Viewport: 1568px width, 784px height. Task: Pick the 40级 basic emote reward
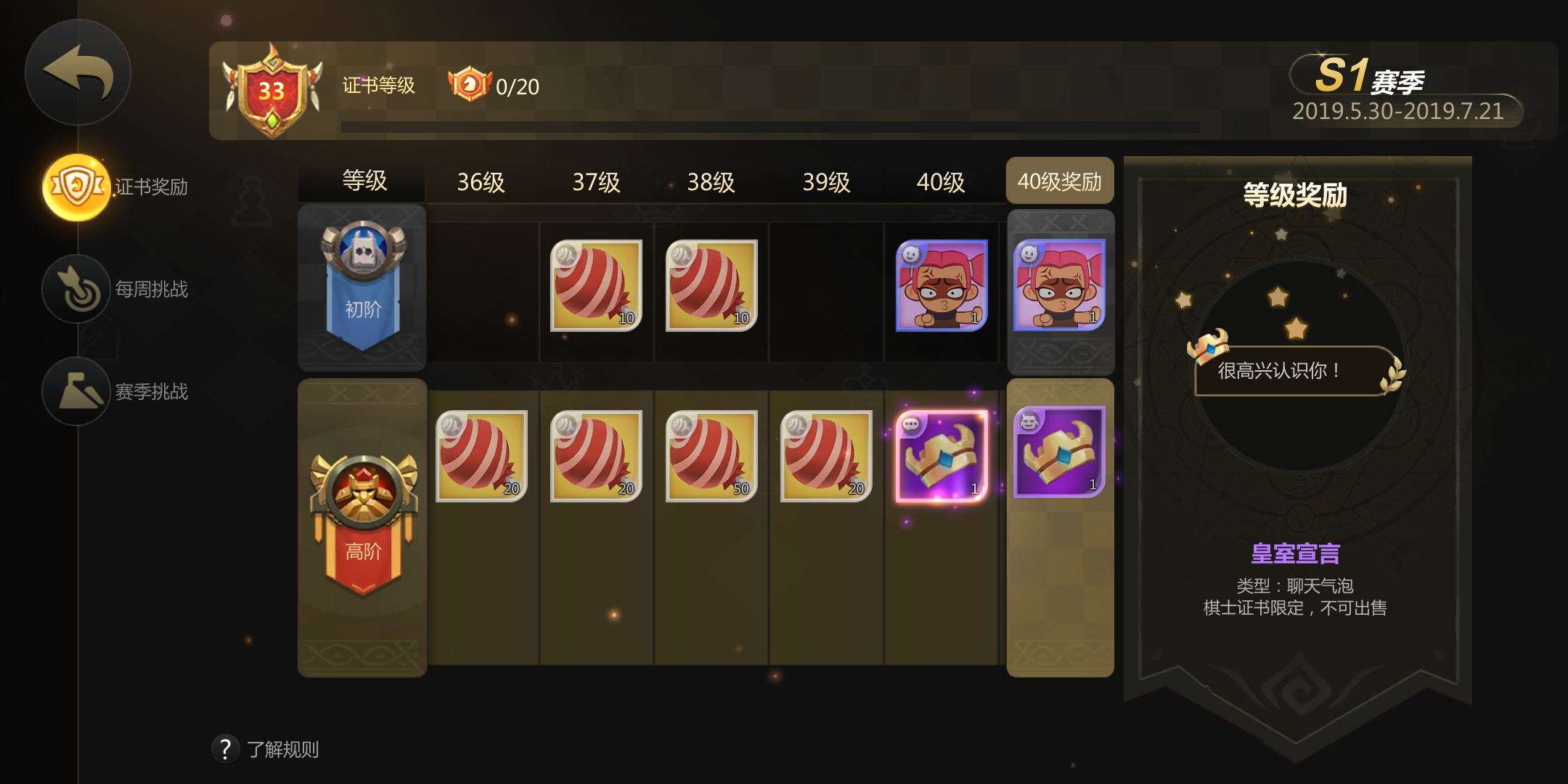point(942,285)
